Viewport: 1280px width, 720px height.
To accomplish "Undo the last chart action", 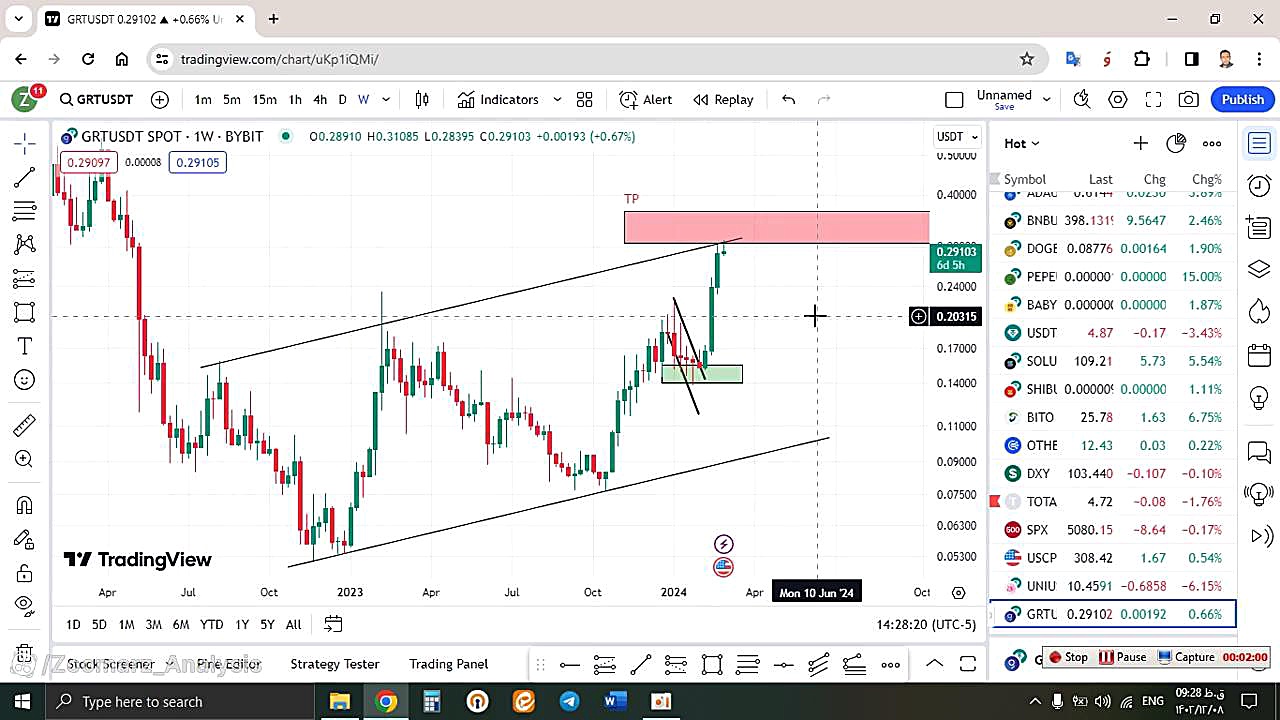I will (x=788, y=99).
